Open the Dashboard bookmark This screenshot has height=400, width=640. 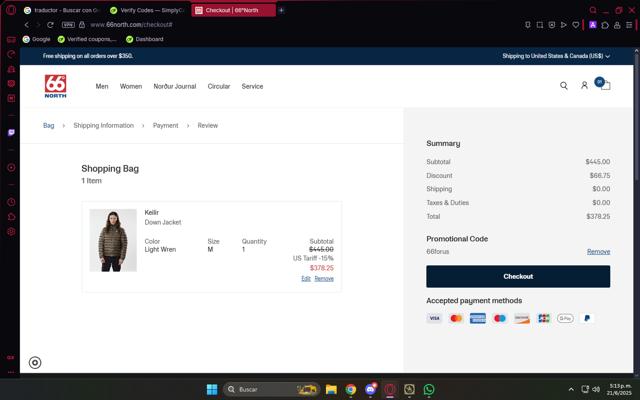pos(145,39)
